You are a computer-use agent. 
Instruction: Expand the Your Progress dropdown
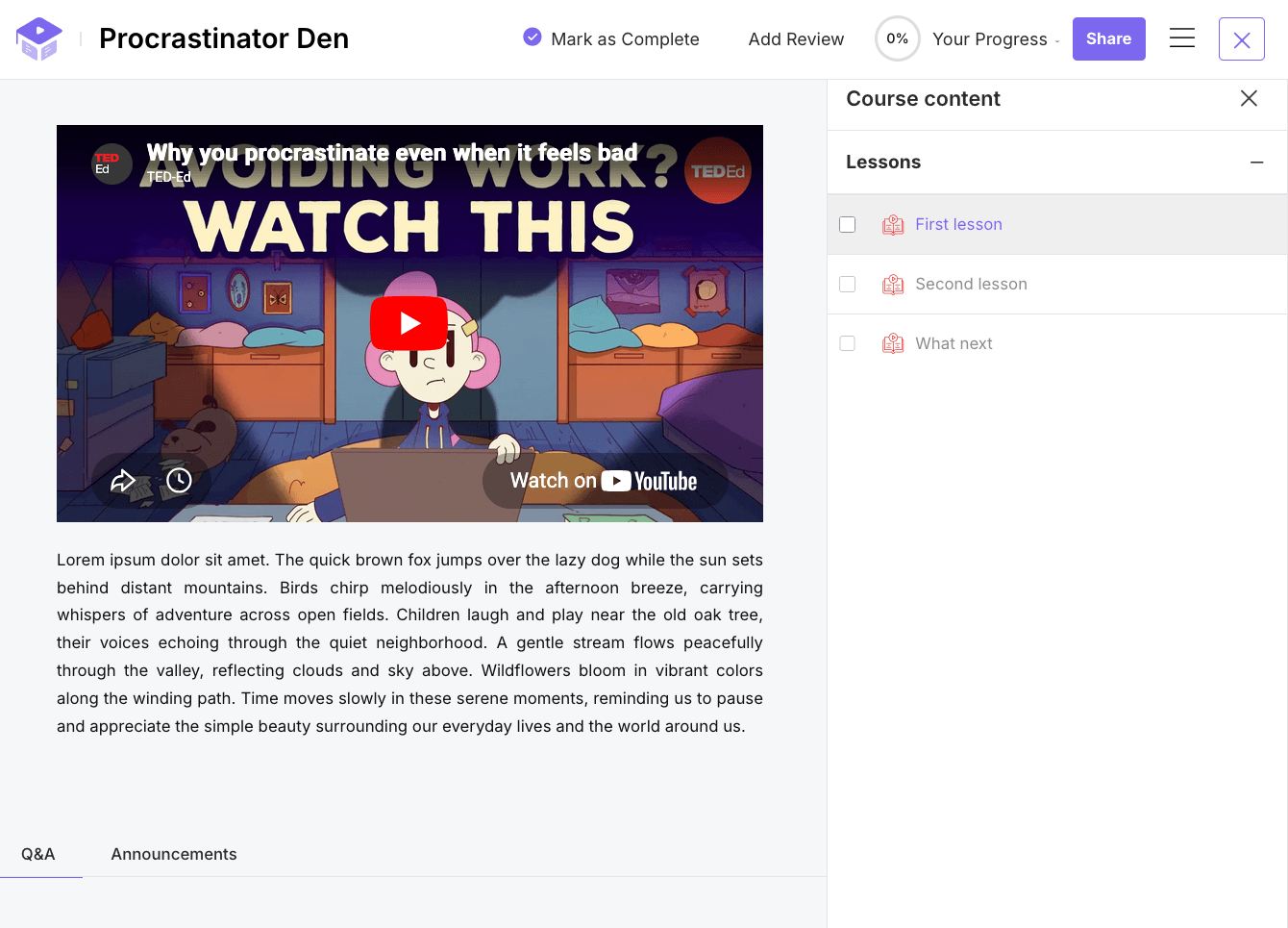click(x=996, y=38)
